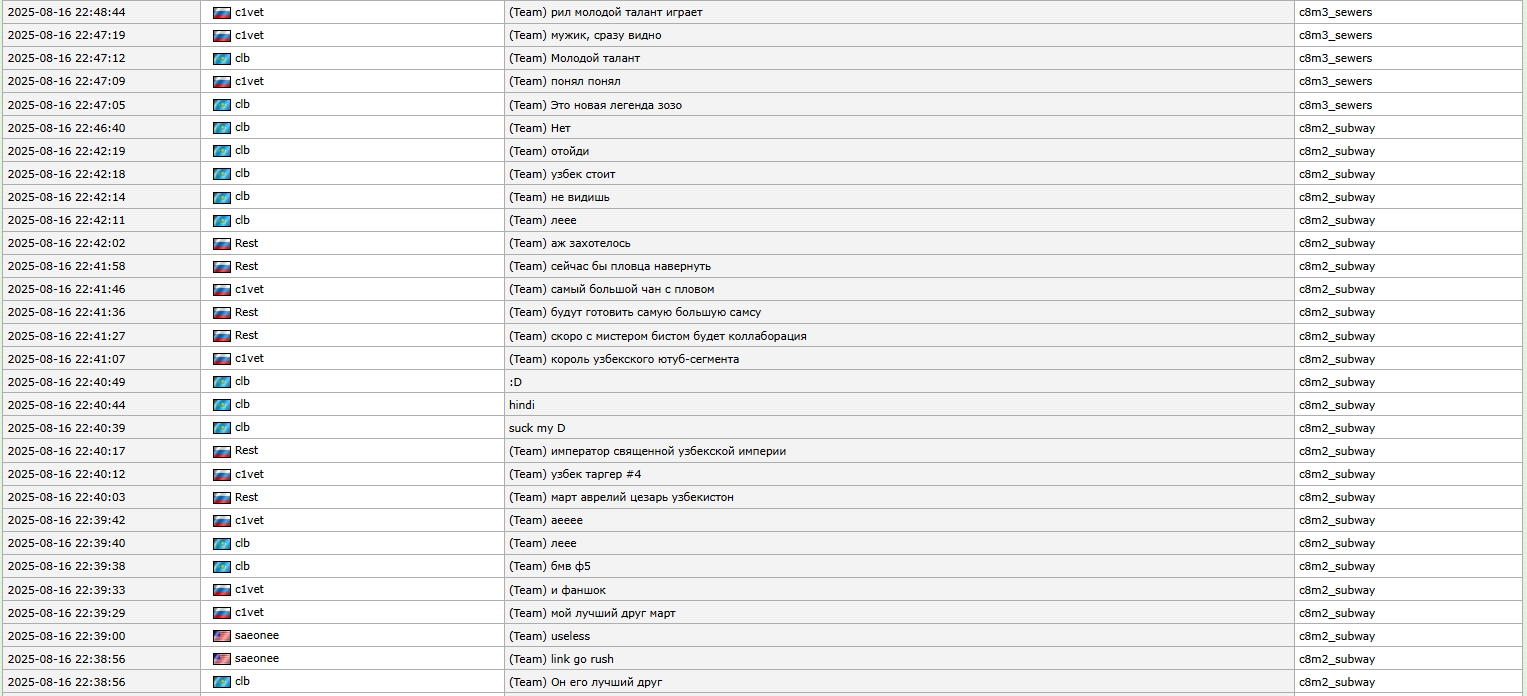The image size is (1527, 696).
Task: Click the Russian flag beside Rest at 22:42:02
Action: (x=222, y=244)
